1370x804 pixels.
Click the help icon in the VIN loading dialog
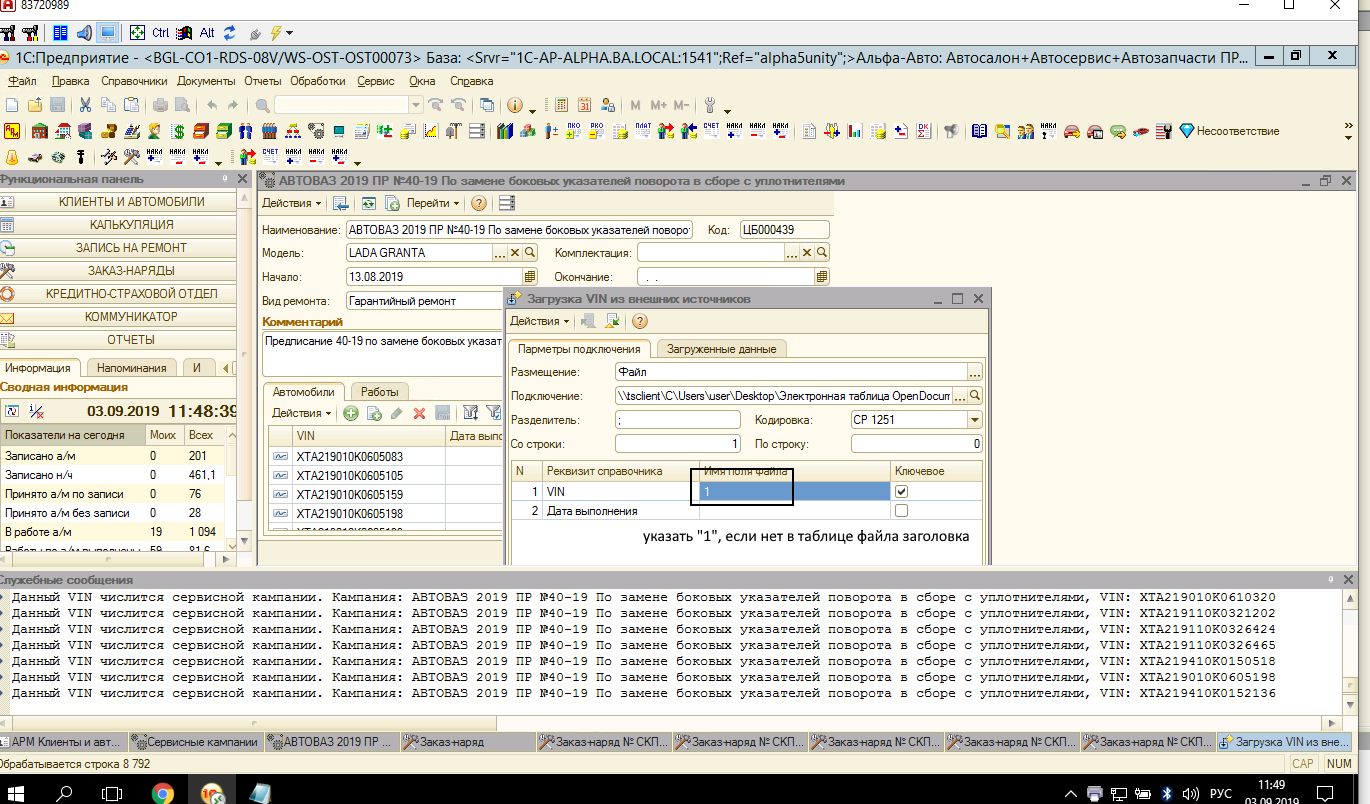(640, 321)
